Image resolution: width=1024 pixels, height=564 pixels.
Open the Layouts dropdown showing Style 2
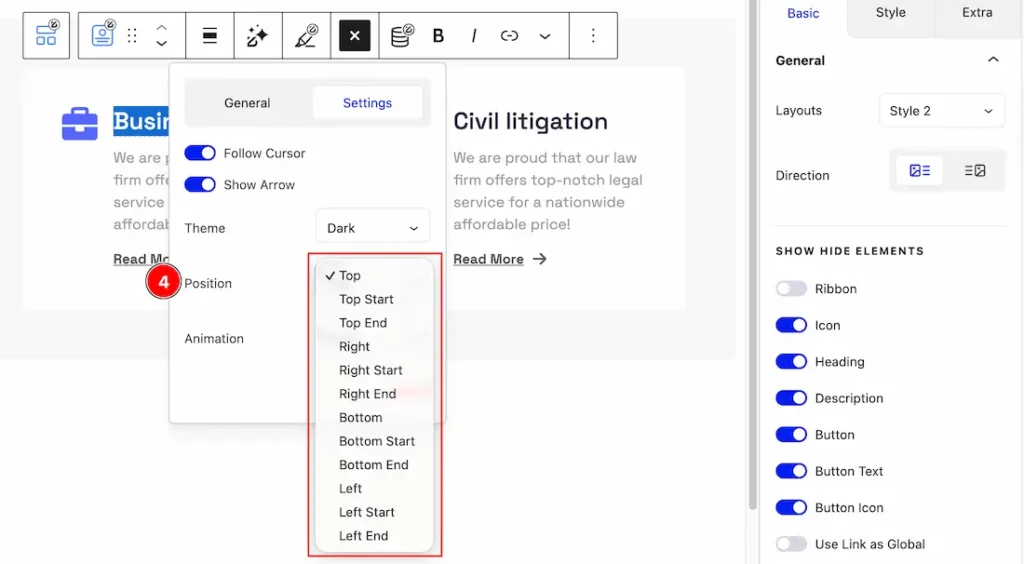tap(941, 111)
